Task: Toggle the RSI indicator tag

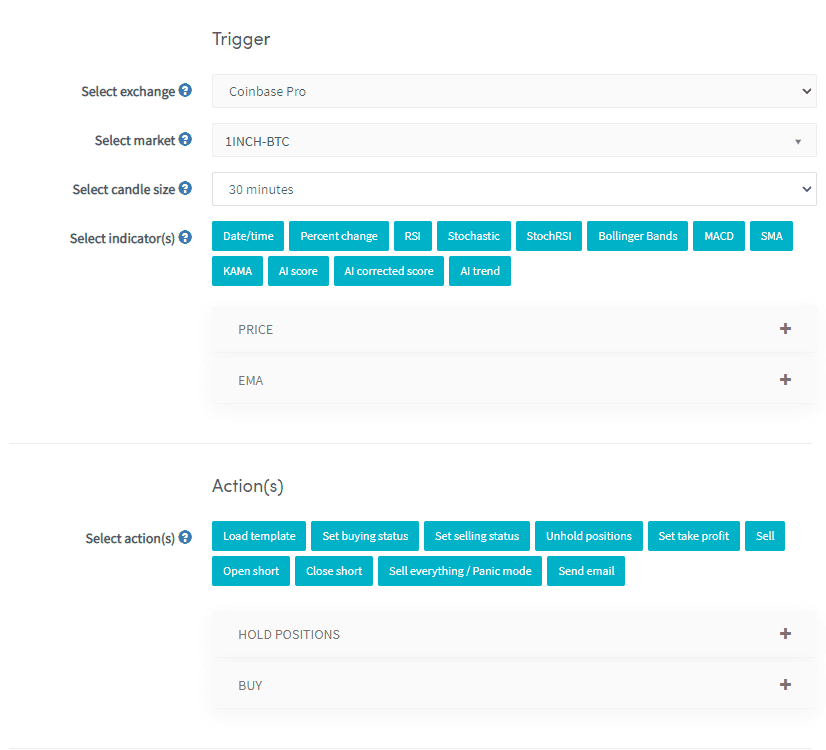Action: point(412,236)
